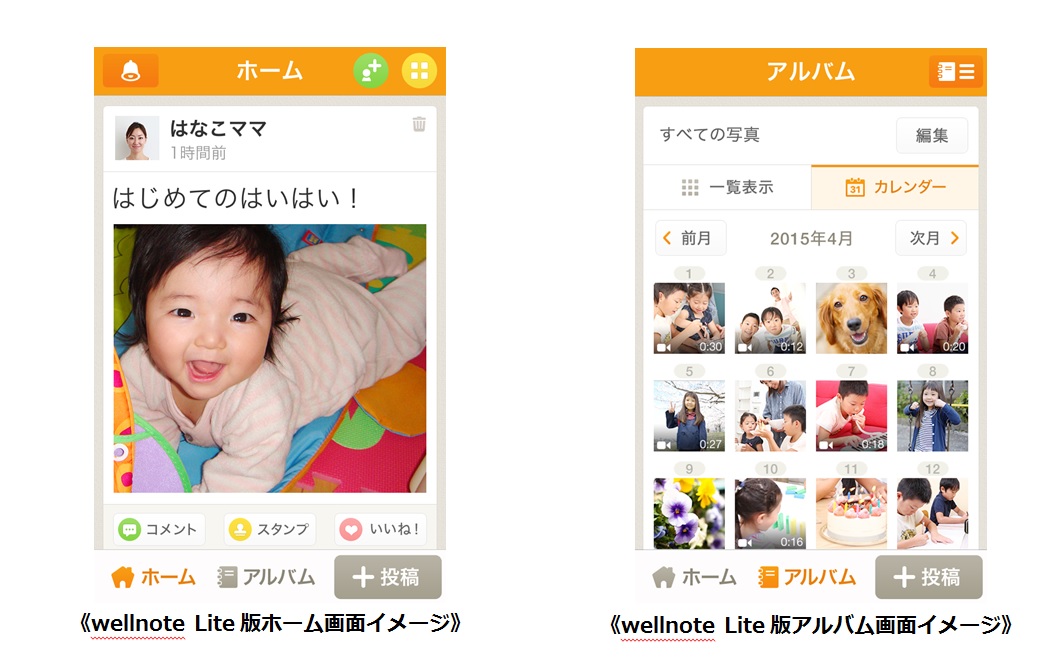This screenshot has height=665, width=1059.
Task: Open はなこママ profile picture
Action: click(137, 138)
